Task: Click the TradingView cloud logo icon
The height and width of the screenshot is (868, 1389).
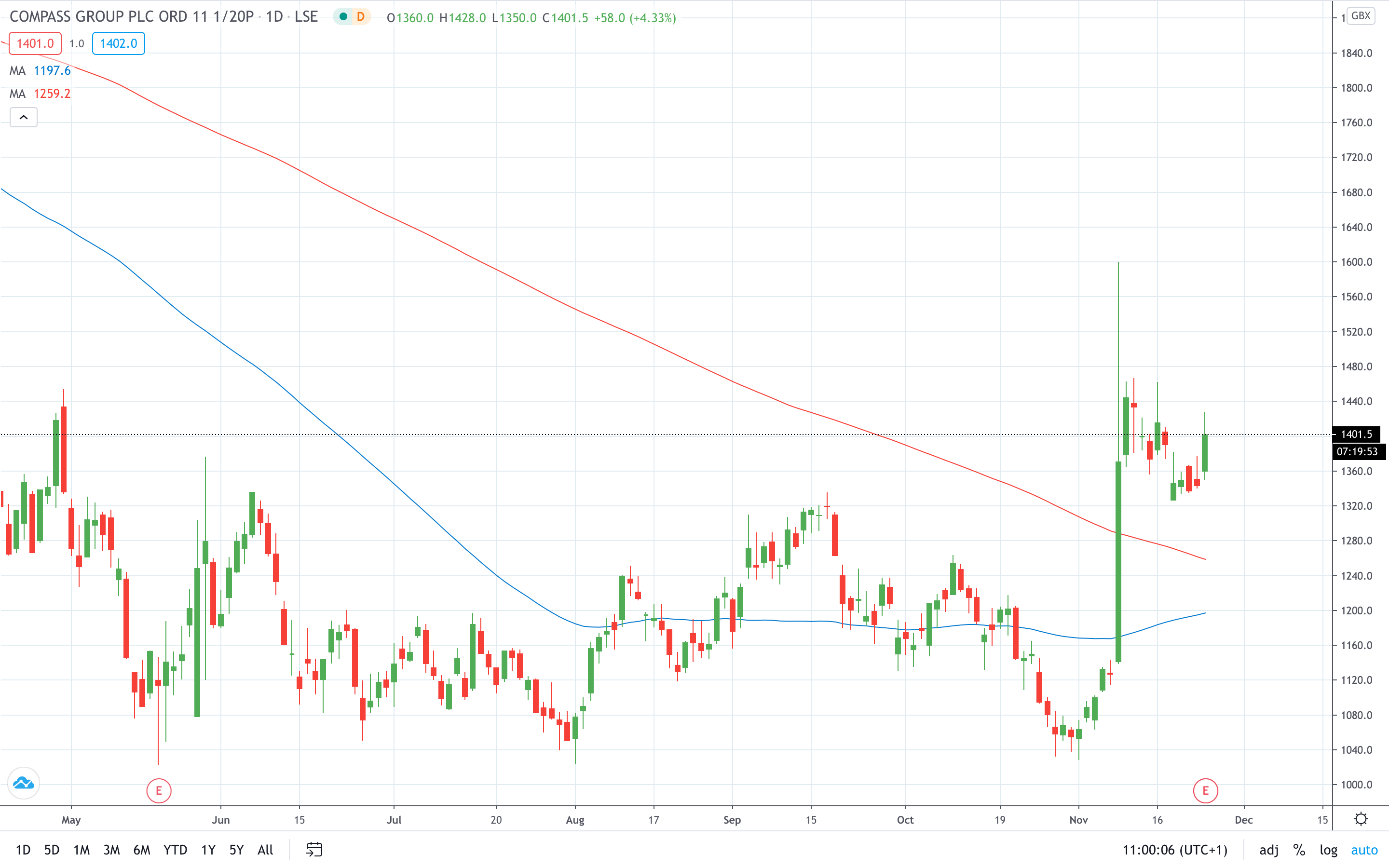Action: 24,783
